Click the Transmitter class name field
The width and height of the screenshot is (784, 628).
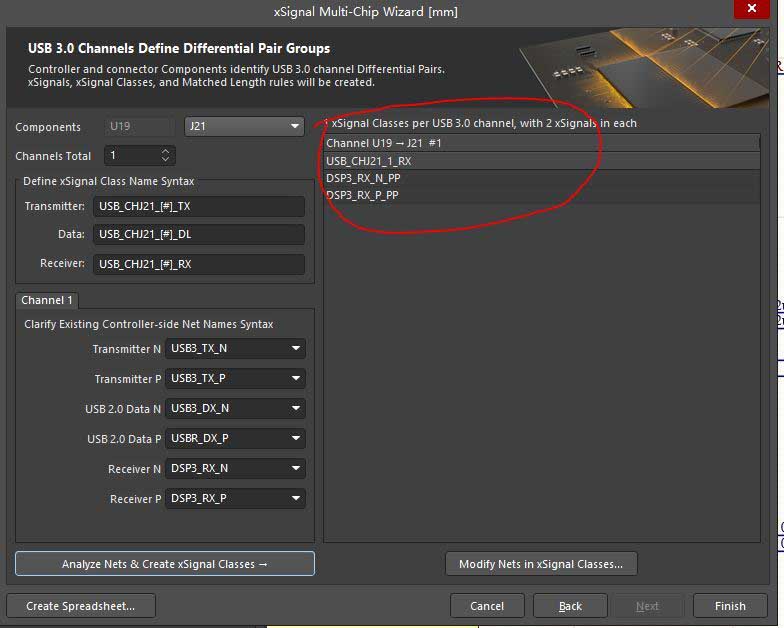pyautogui.click(x=198, y=207)
